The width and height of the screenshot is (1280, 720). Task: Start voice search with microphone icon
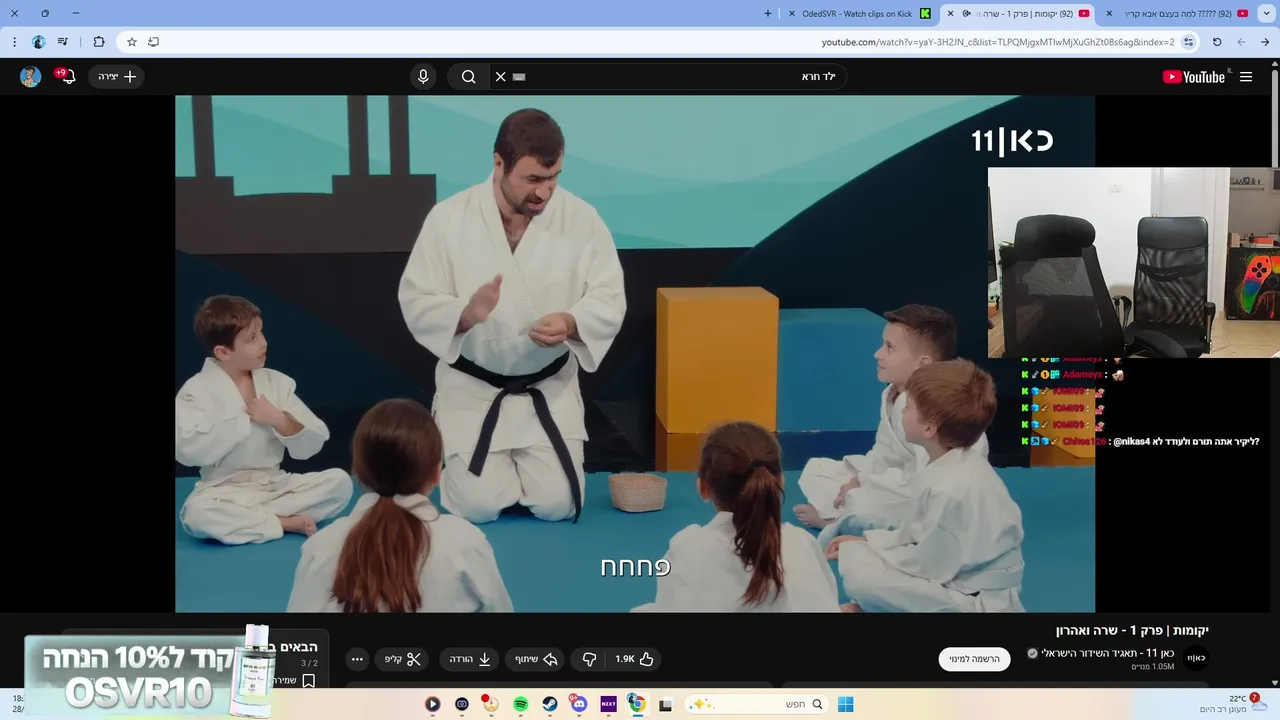(423, 77)
